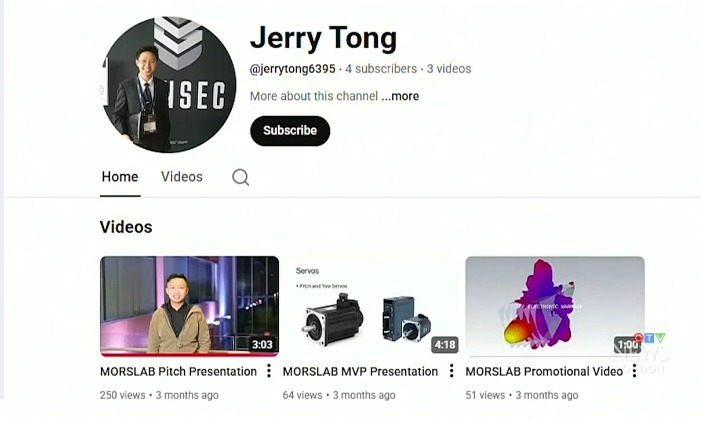Open options menu for MORSLAB MVP Presentation
This screenshot has height=423, width=701.
click(x=452, y=371)
